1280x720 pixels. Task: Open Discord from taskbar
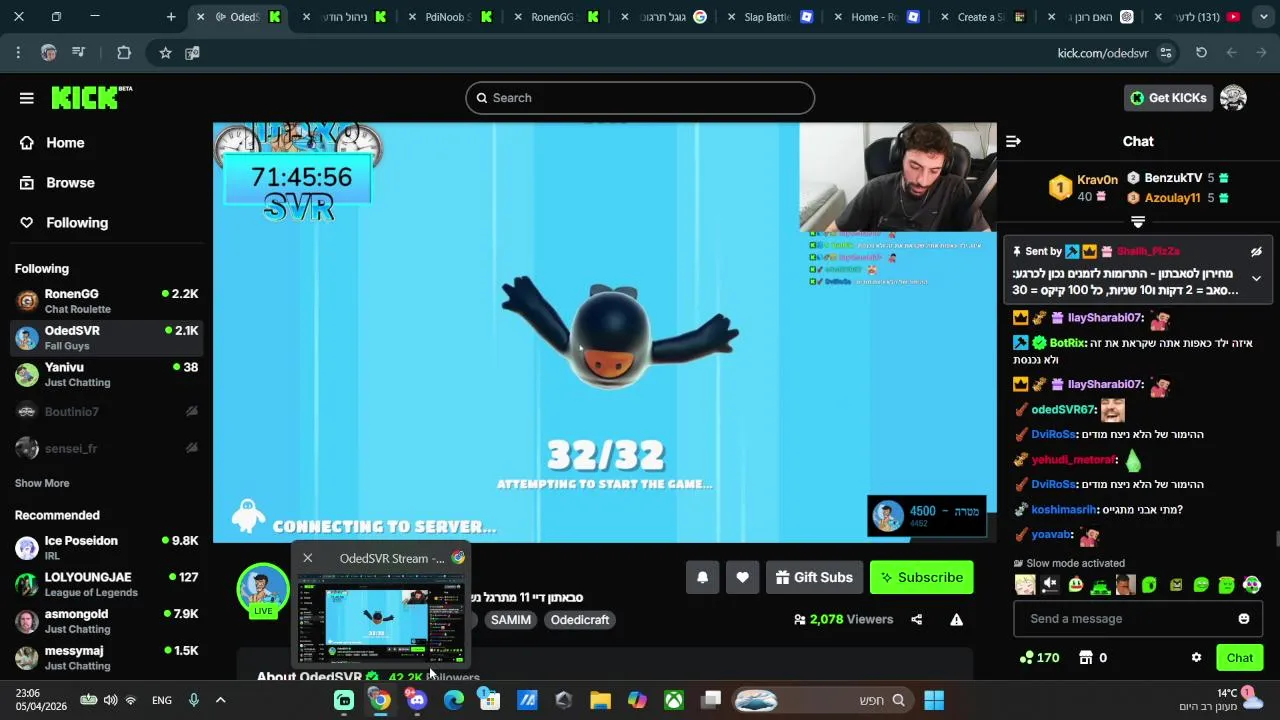tap(417, 700)
